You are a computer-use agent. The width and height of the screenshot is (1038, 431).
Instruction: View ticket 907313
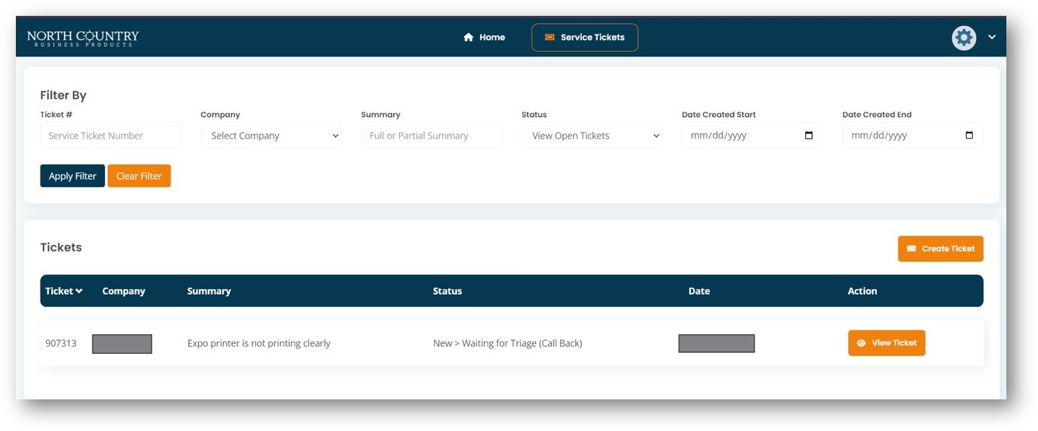(x=886, y=343)
